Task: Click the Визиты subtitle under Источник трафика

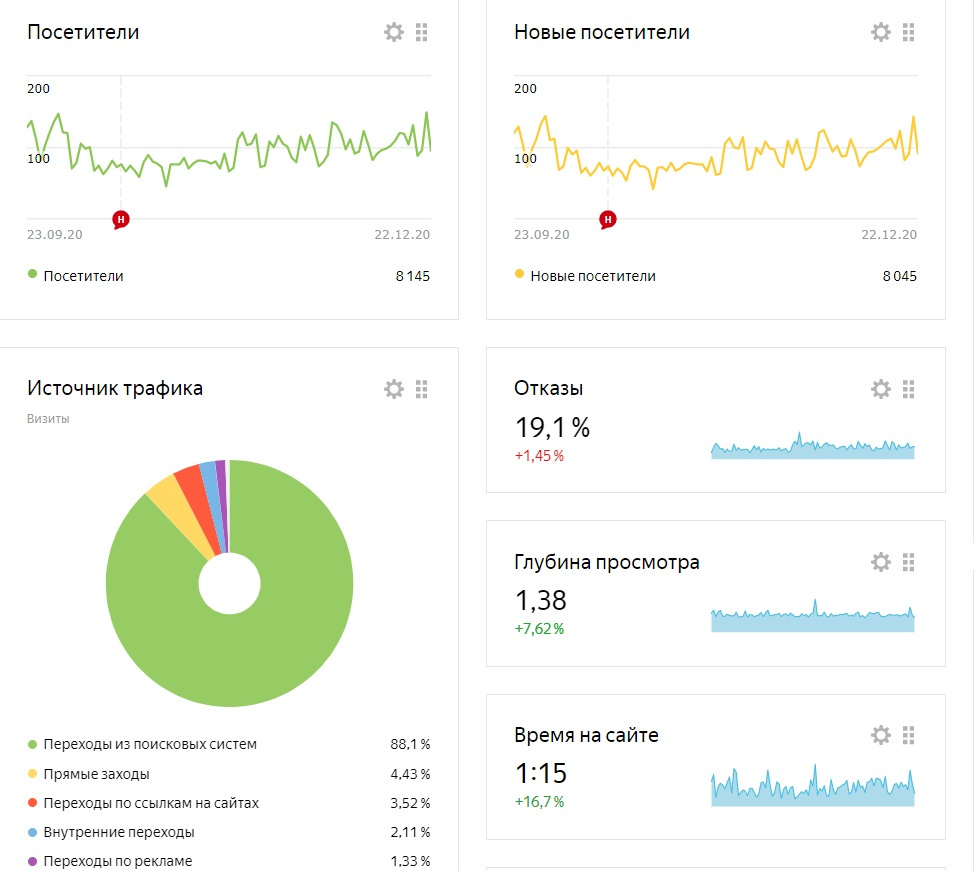Action: (x=48, y=419)
